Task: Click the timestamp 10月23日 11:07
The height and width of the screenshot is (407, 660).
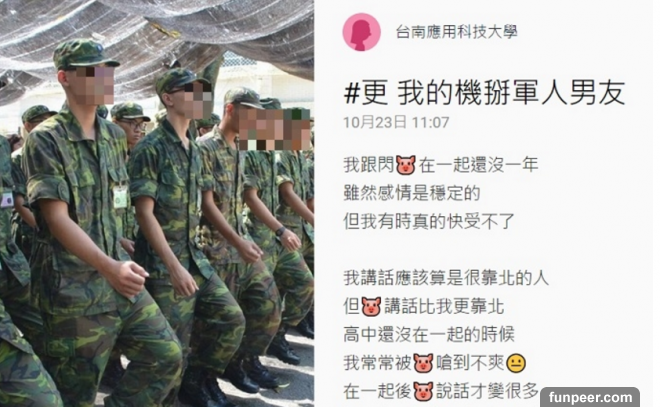Action: click(x=396, y=122)
